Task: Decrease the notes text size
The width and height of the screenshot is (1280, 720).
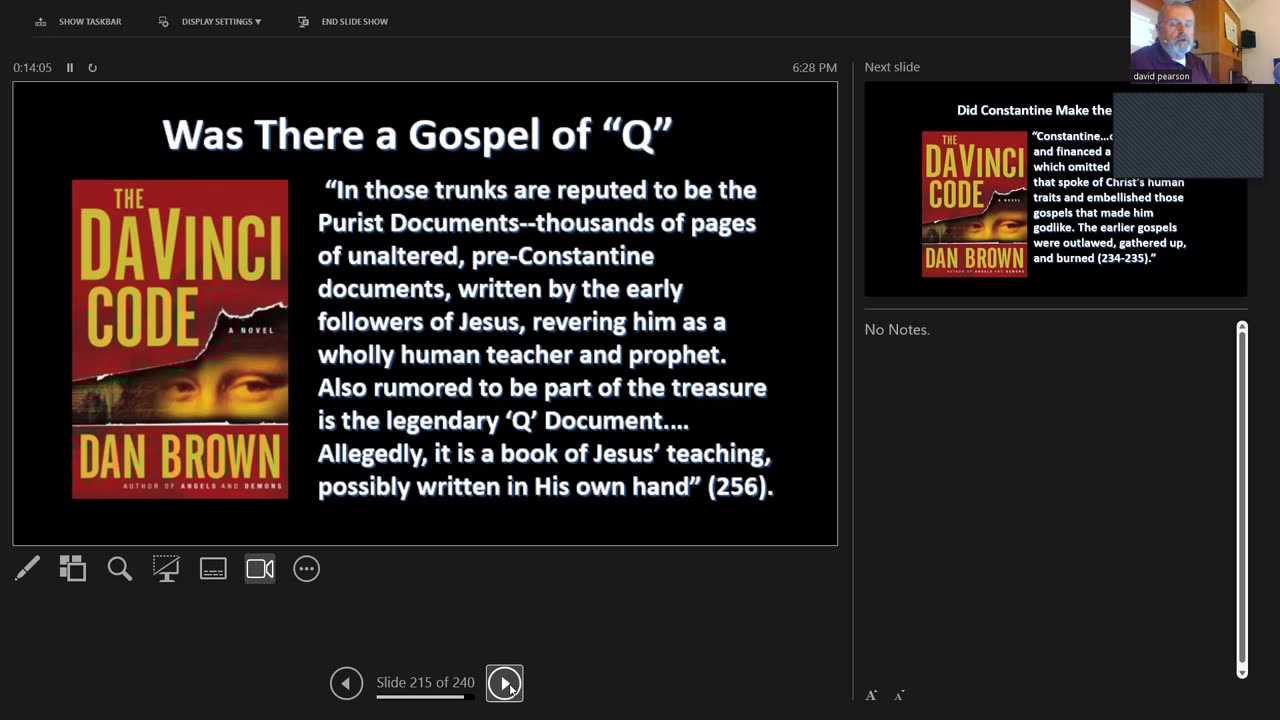Action: click(899, 695)
